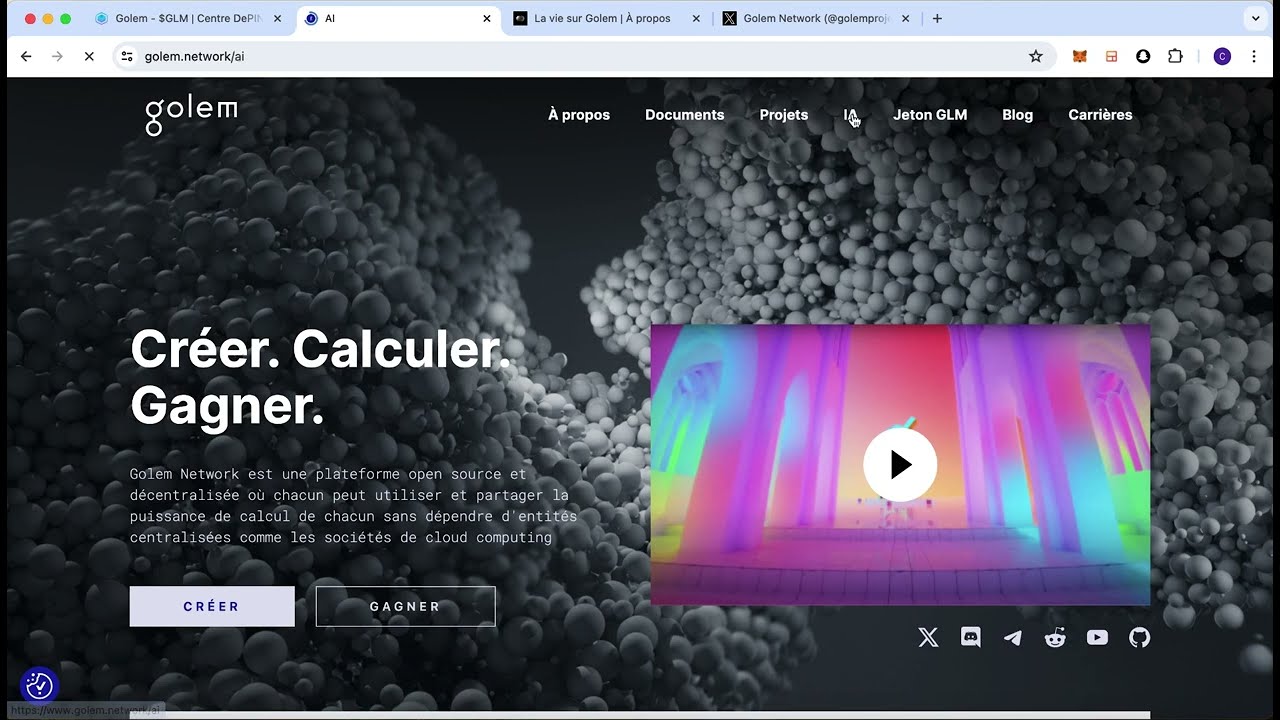
Task: Open the Chrome profile avatar
Action: pos(1222,57)
